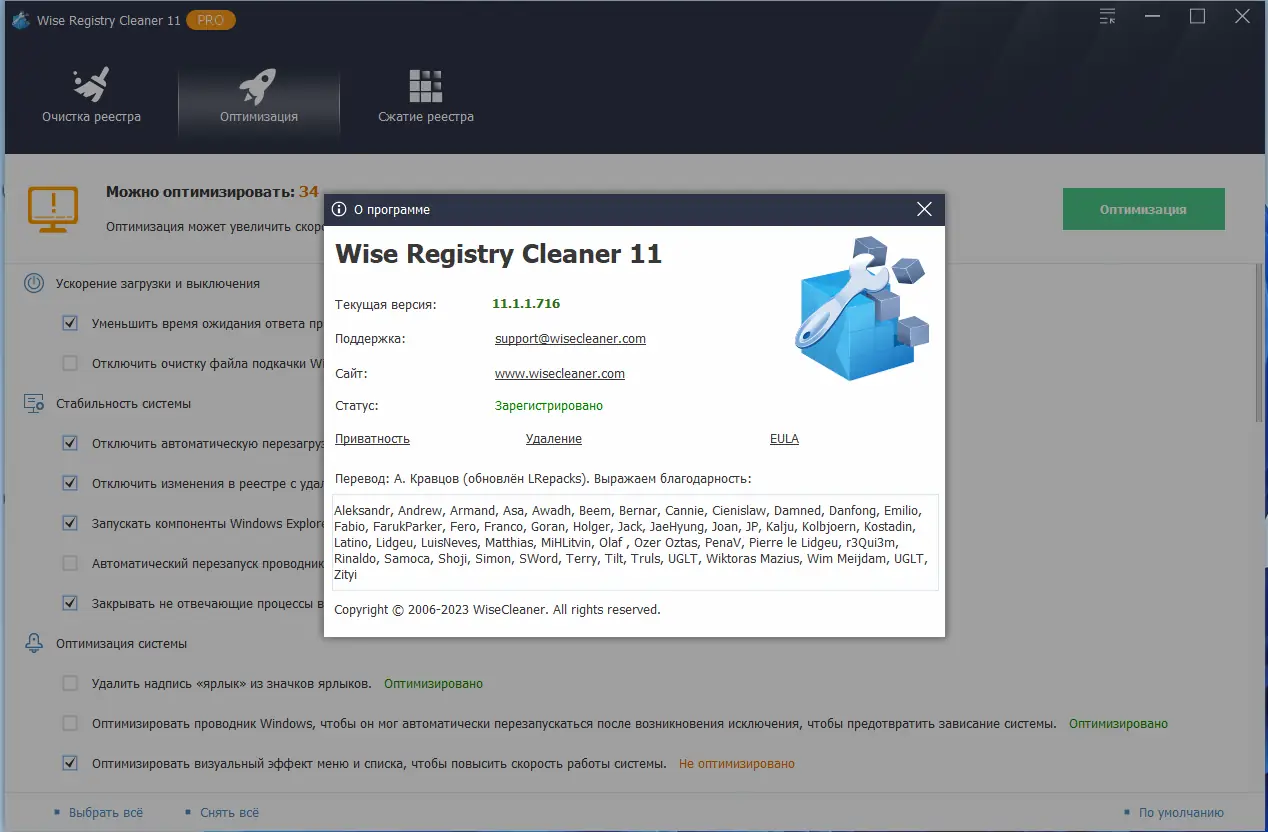This screenshot has height=832, width=1268.
Task: Click the rocket icon on the Оптимизация toolbar tab
Action: tap(259, 85)
